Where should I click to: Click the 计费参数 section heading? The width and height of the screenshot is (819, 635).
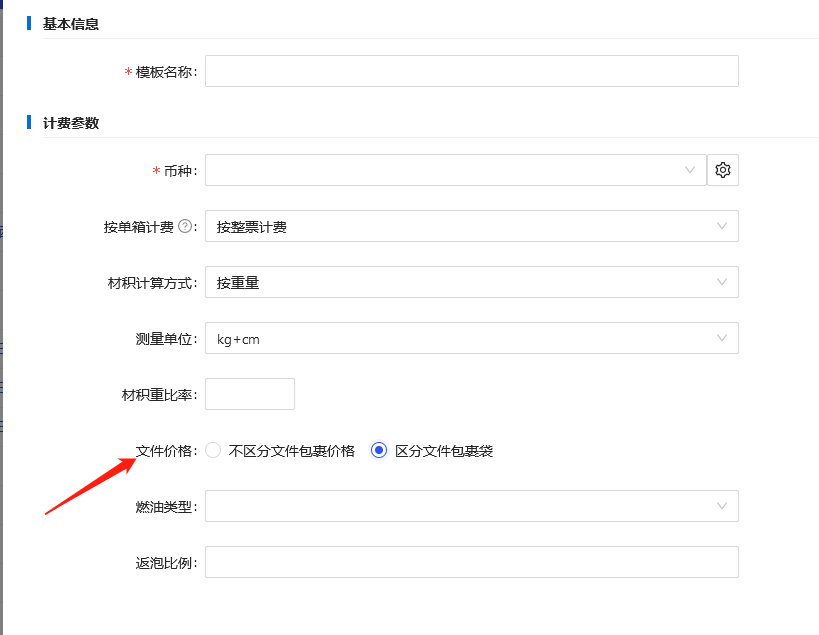pos(71,123)
